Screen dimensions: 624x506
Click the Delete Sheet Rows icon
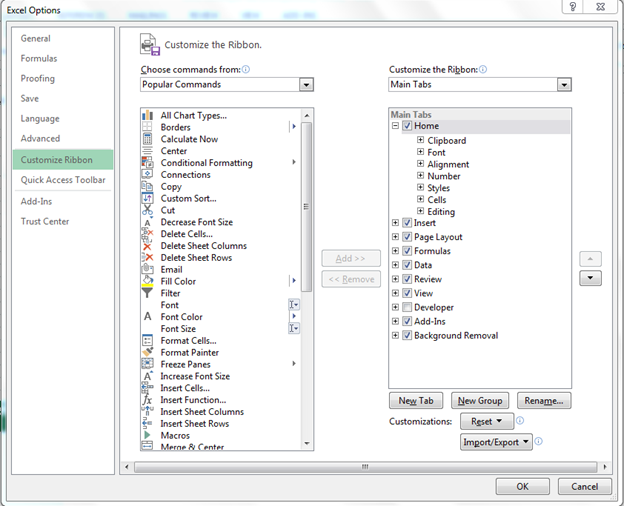(147, 258)
